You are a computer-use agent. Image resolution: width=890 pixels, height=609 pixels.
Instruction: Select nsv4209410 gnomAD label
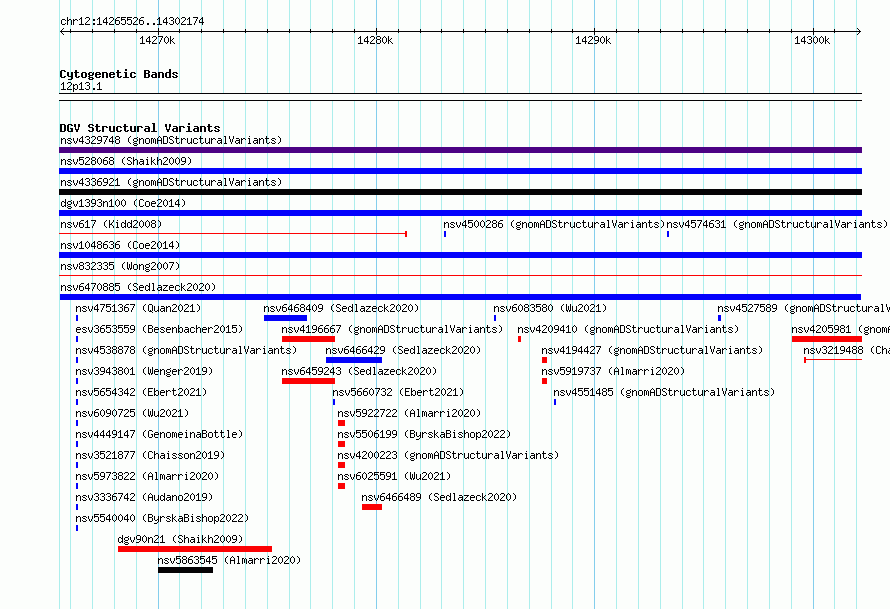click(x=628, y=329)
